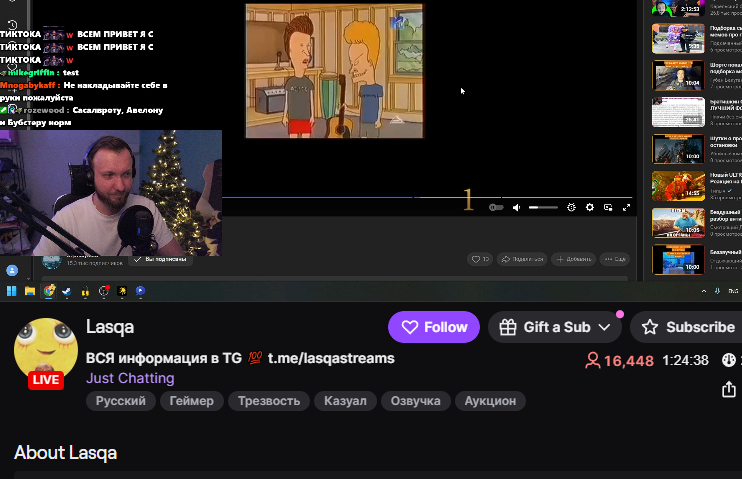Screen dimensions: 742x479
Task: Mute the video player volume speaker icon
Action: pyautogui.click(x=516, y=207)
